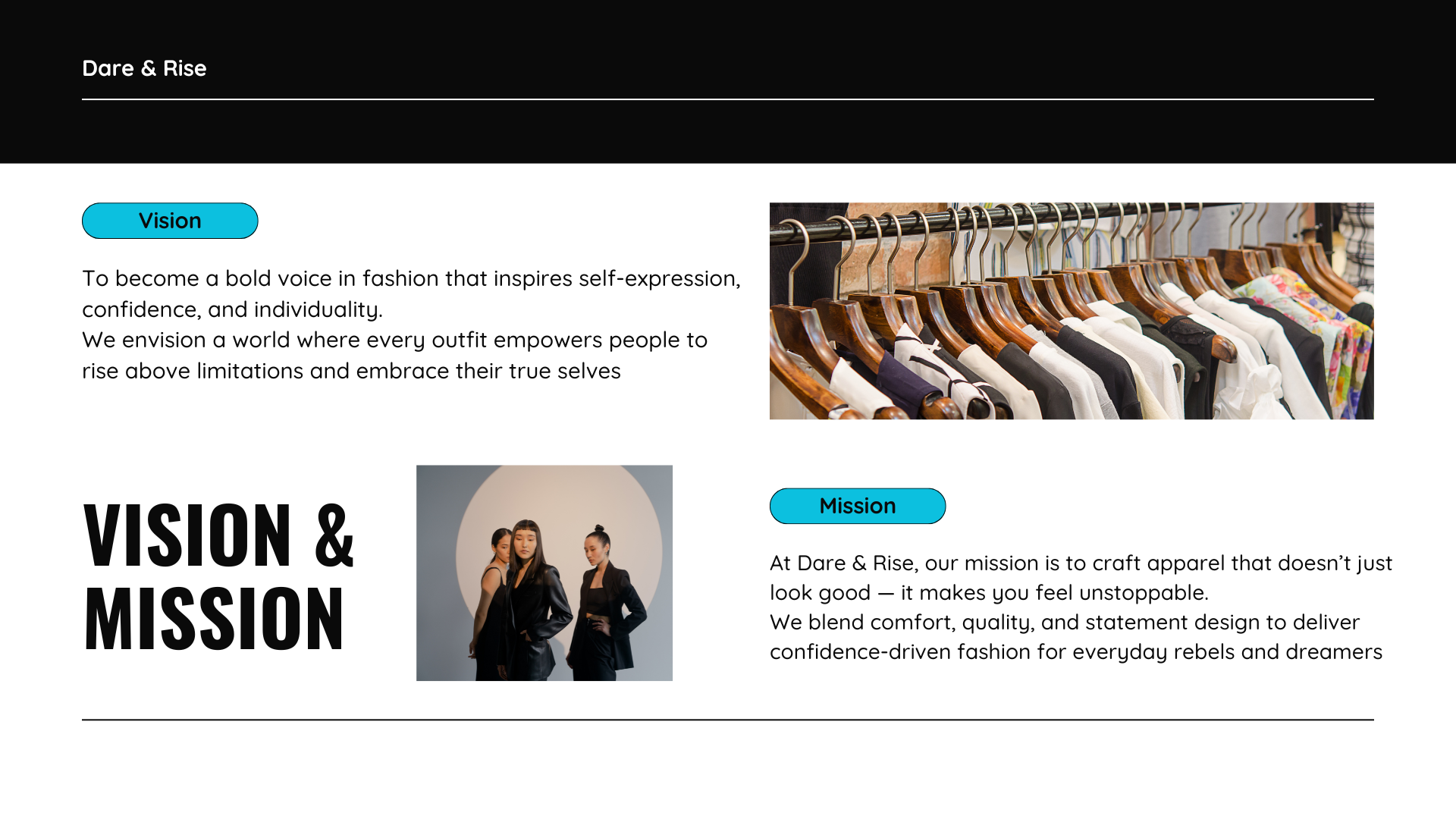The image size is (1456, 819).
Task: Select the three models photo
Action: (x=544, y=573)
